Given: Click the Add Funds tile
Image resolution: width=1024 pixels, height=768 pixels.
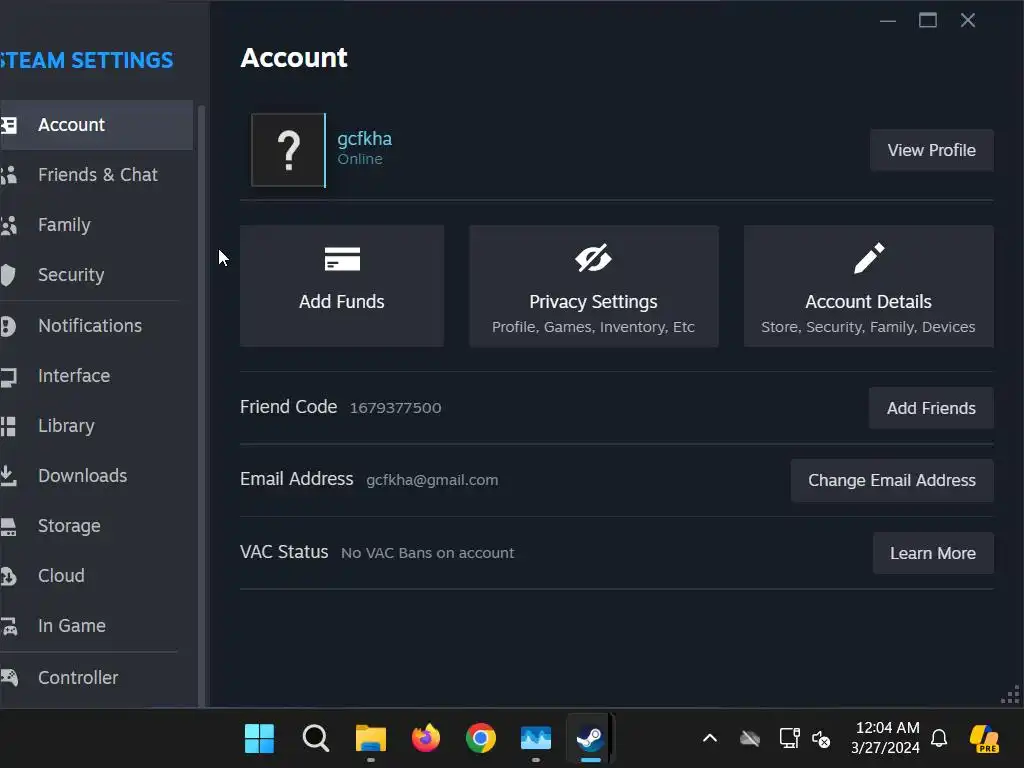Looking at the screenshot, I should 342,286.
